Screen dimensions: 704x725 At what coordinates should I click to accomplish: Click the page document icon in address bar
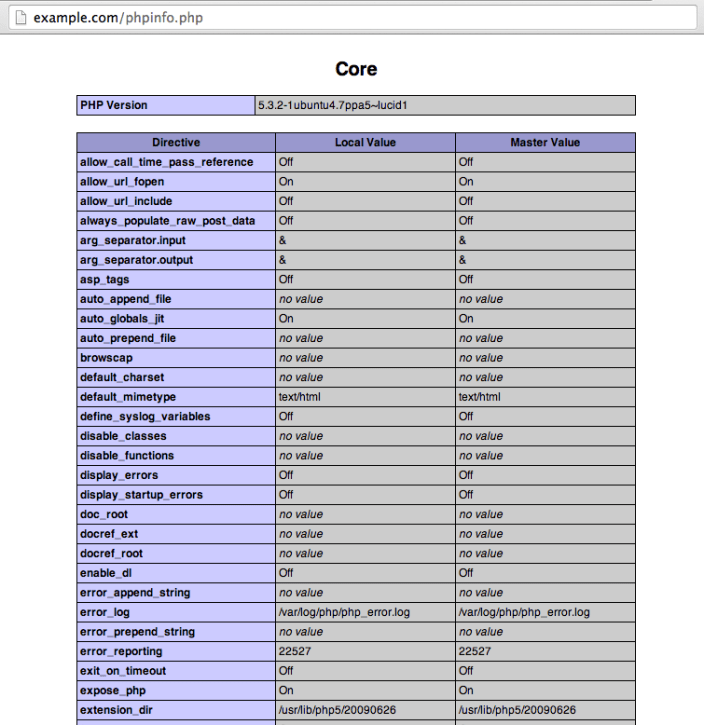(x=21, y=18)
